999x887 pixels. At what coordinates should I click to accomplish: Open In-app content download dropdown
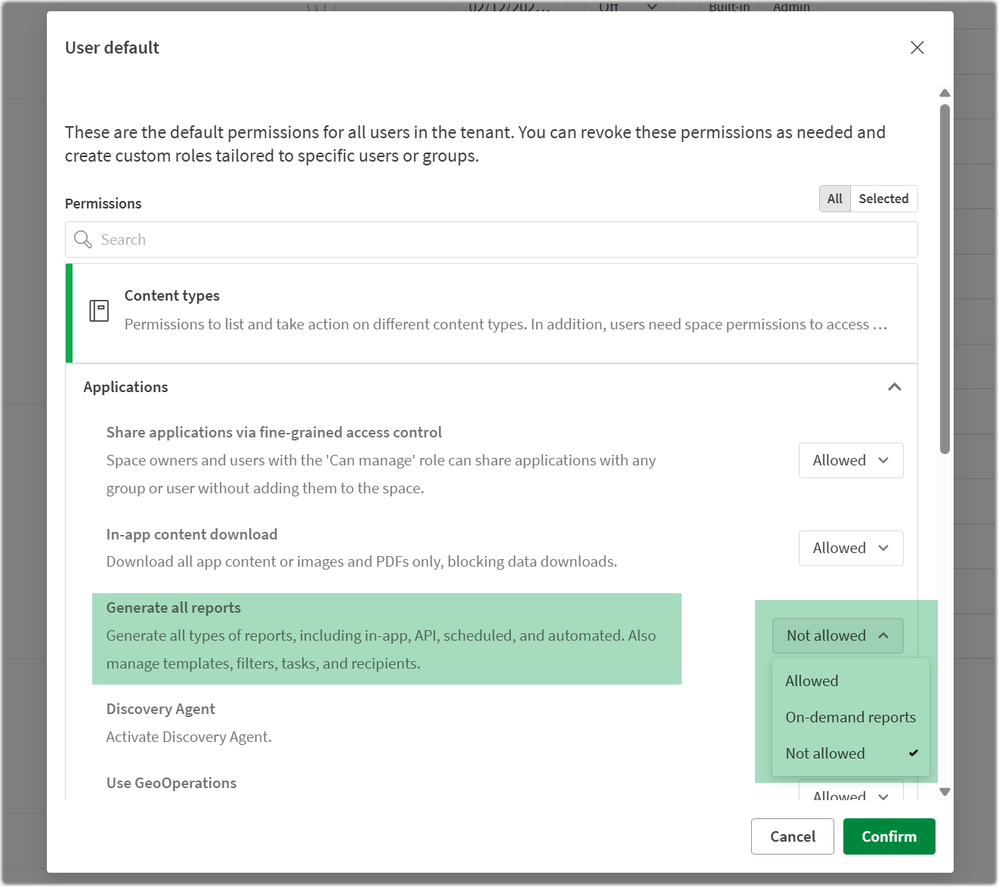coord(850,548)
